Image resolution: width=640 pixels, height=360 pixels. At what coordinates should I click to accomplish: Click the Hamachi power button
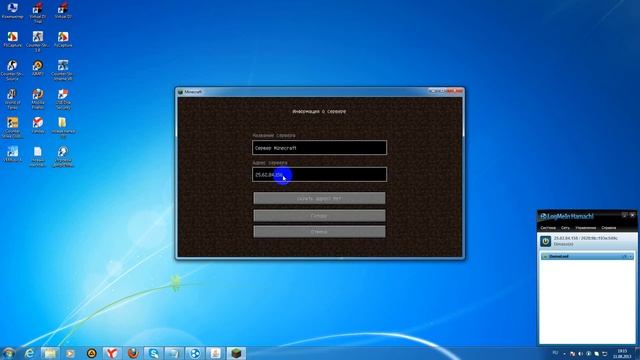[546, 241]
